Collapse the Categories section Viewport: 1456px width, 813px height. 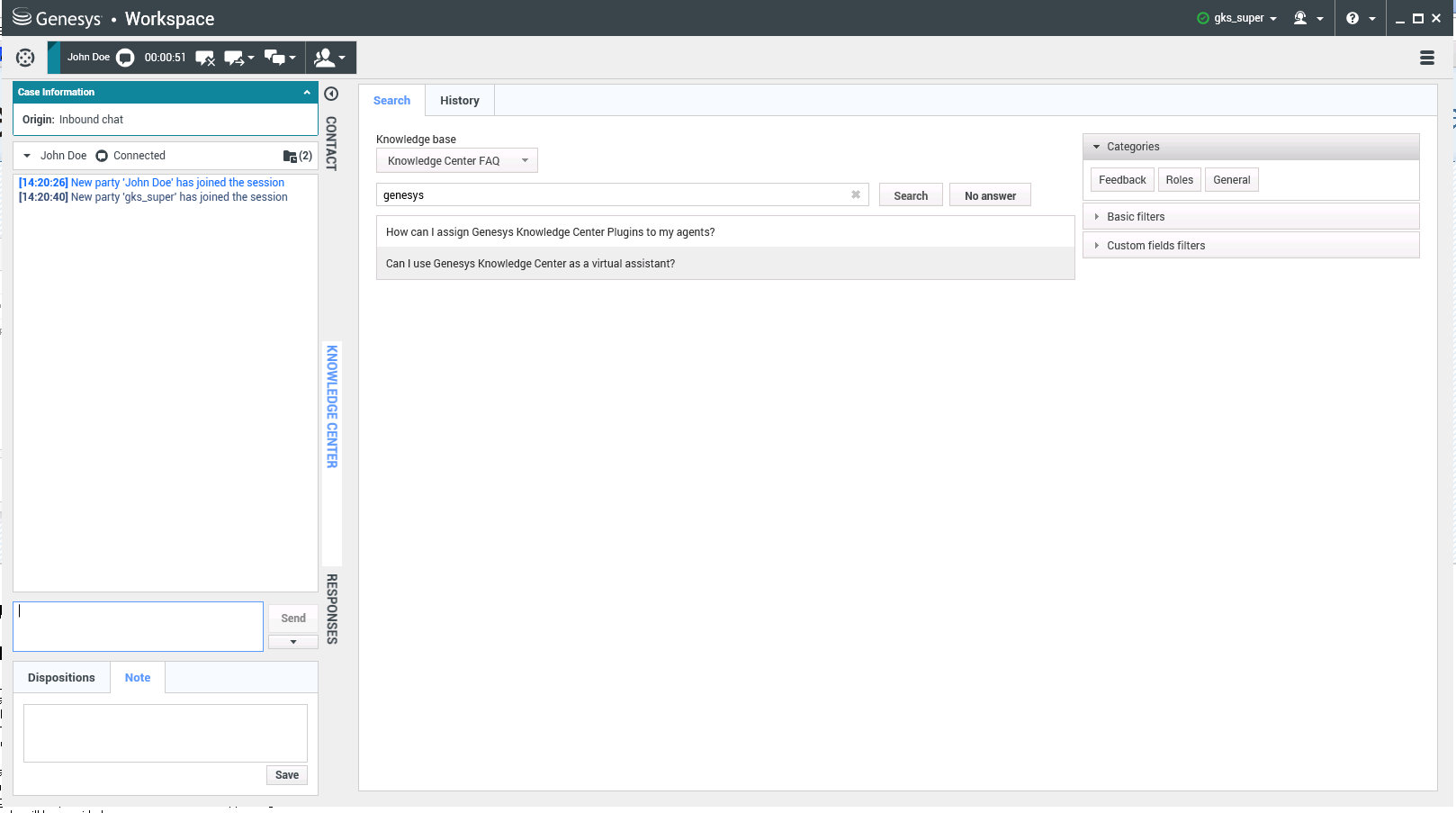1251,147
